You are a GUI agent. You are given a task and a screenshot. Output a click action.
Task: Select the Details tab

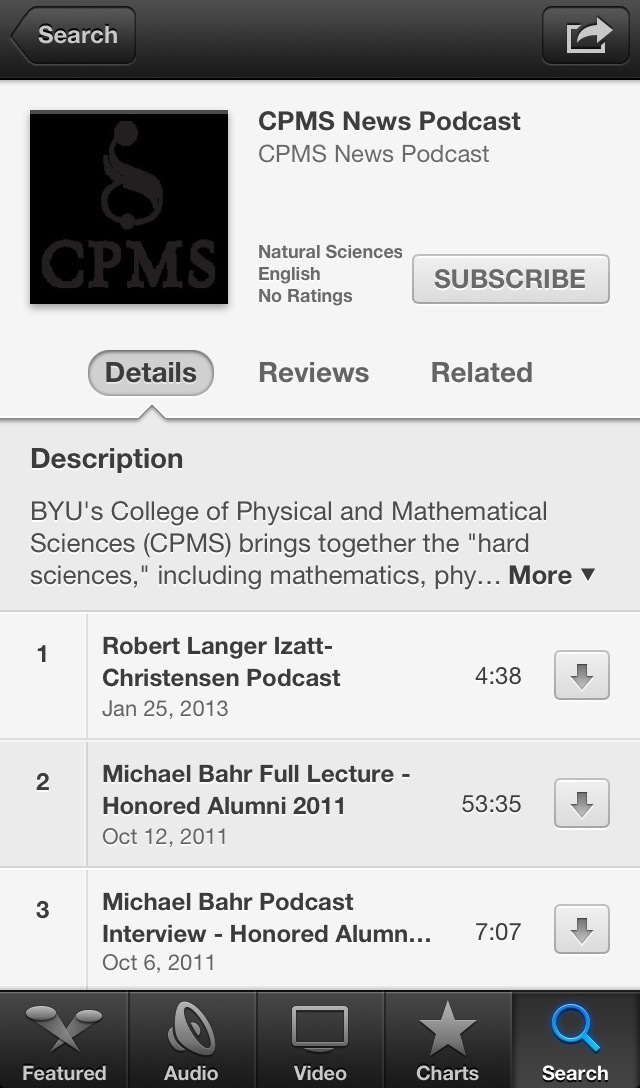point(151,373)
